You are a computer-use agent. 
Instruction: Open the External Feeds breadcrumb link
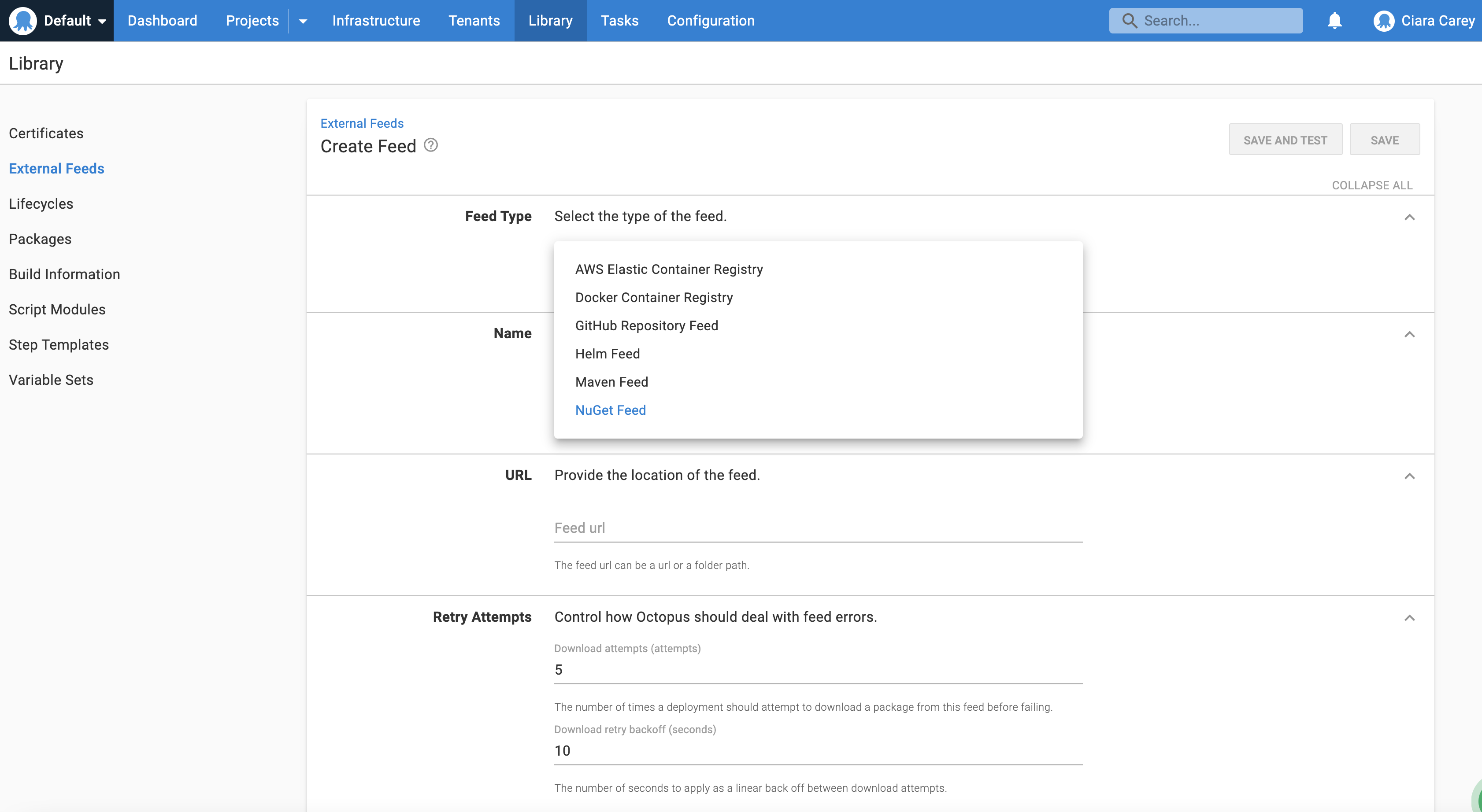362,122
